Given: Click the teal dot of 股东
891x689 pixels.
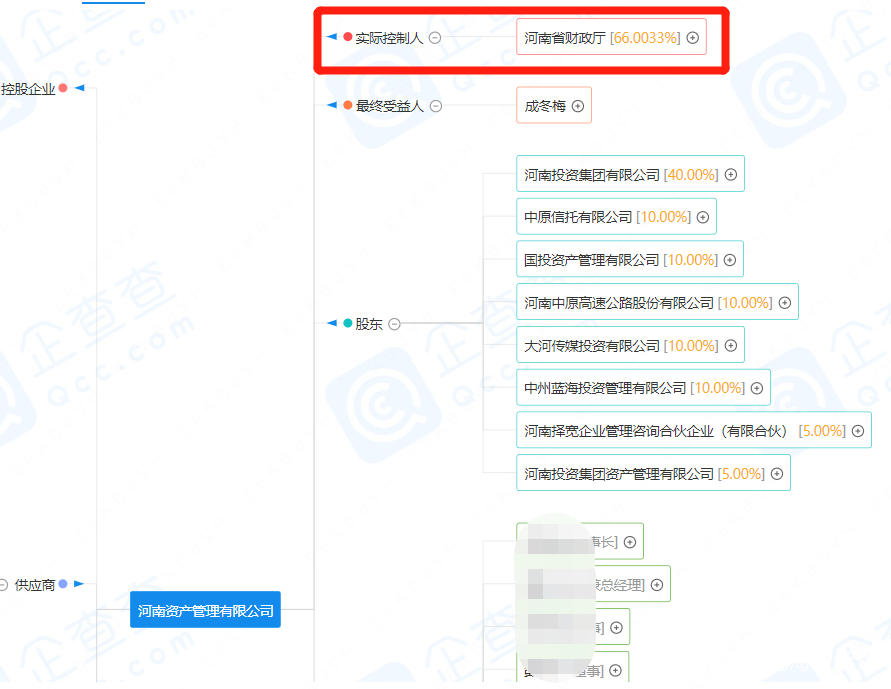Looking at the screenshot, I should click(x=348, y=323).
